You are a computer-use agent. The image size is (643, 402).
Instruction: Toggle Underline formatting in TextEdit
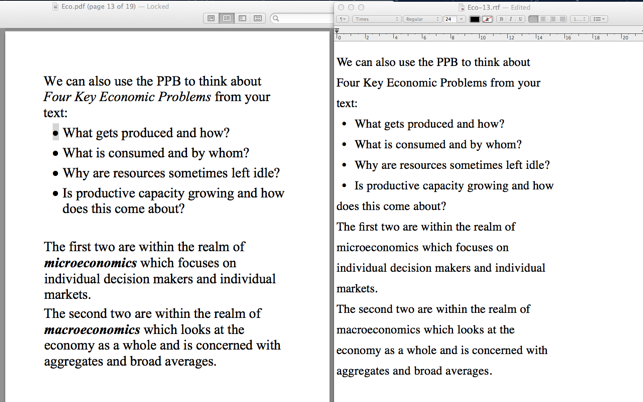[520, 19]
